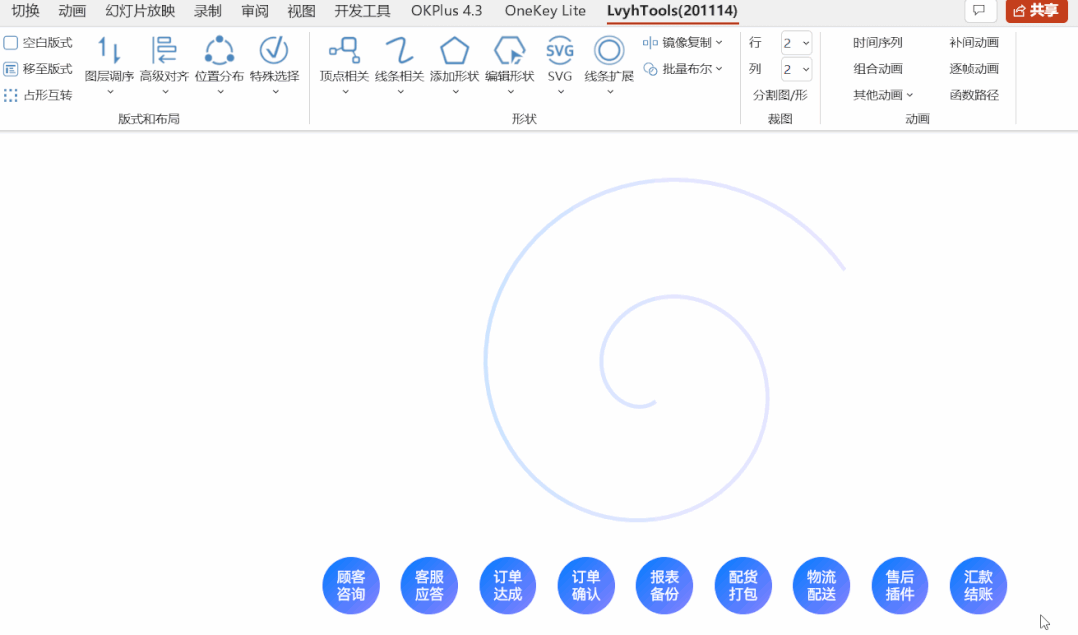Select the LvyhTools(201114) tab
The image size is (1078, 635).
(672, 11)
